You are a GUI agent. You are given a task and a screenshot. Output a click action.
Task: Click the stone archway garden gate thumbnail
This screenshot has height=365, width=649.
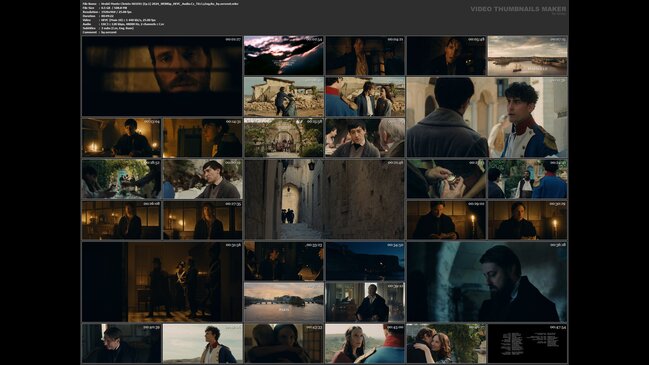coord(284,137)
